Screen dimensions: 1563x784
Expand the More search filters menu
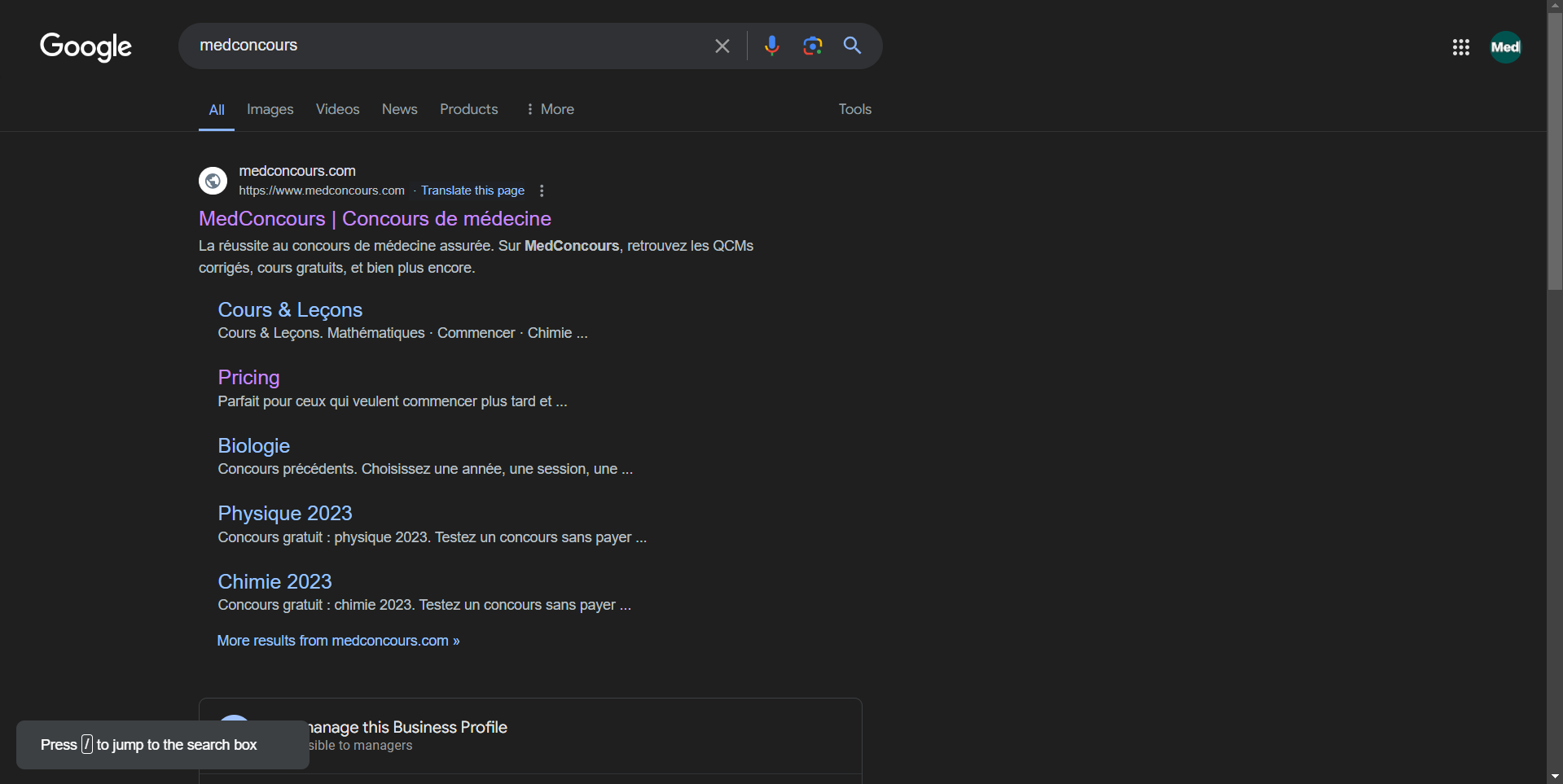pyautogui.click(x=550, y=109)
